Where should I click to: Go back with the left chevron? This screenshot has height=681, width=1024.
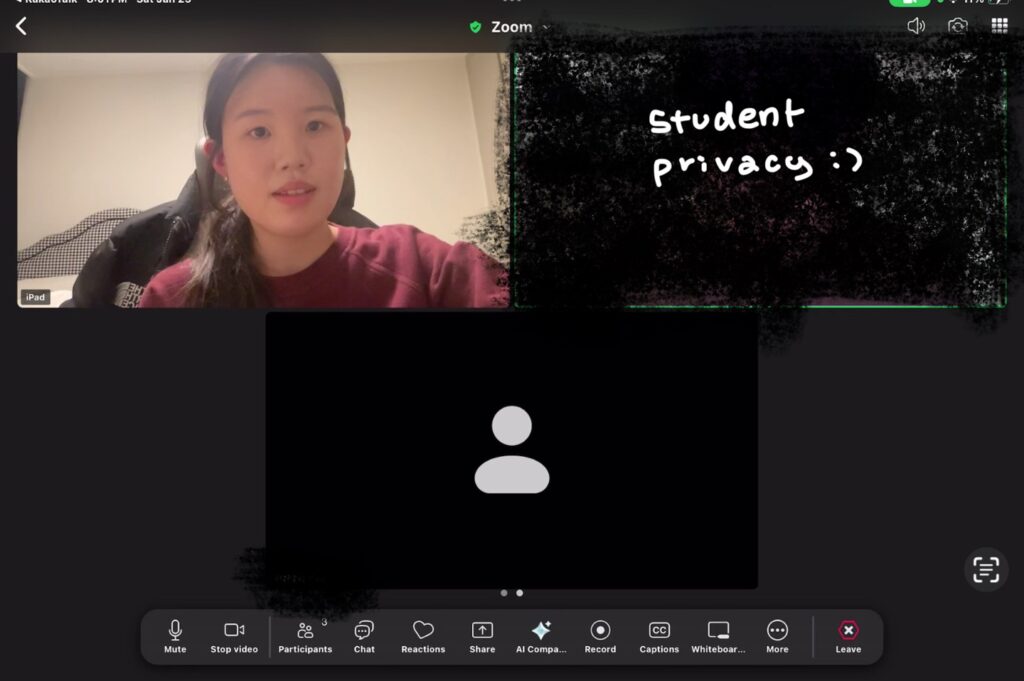click(21, 26)
